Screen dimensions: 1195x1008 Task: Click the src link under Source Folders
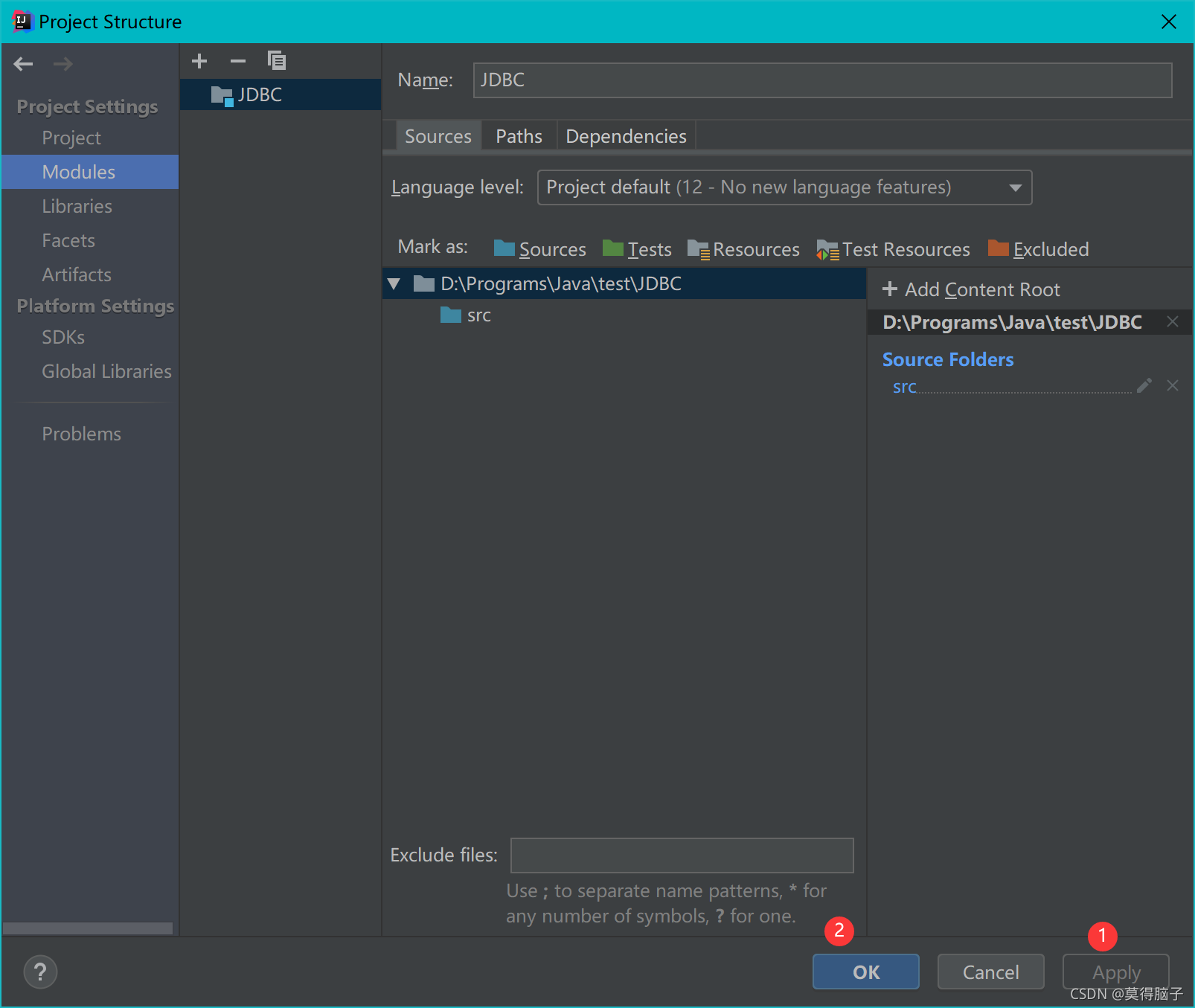coord(904,387)
